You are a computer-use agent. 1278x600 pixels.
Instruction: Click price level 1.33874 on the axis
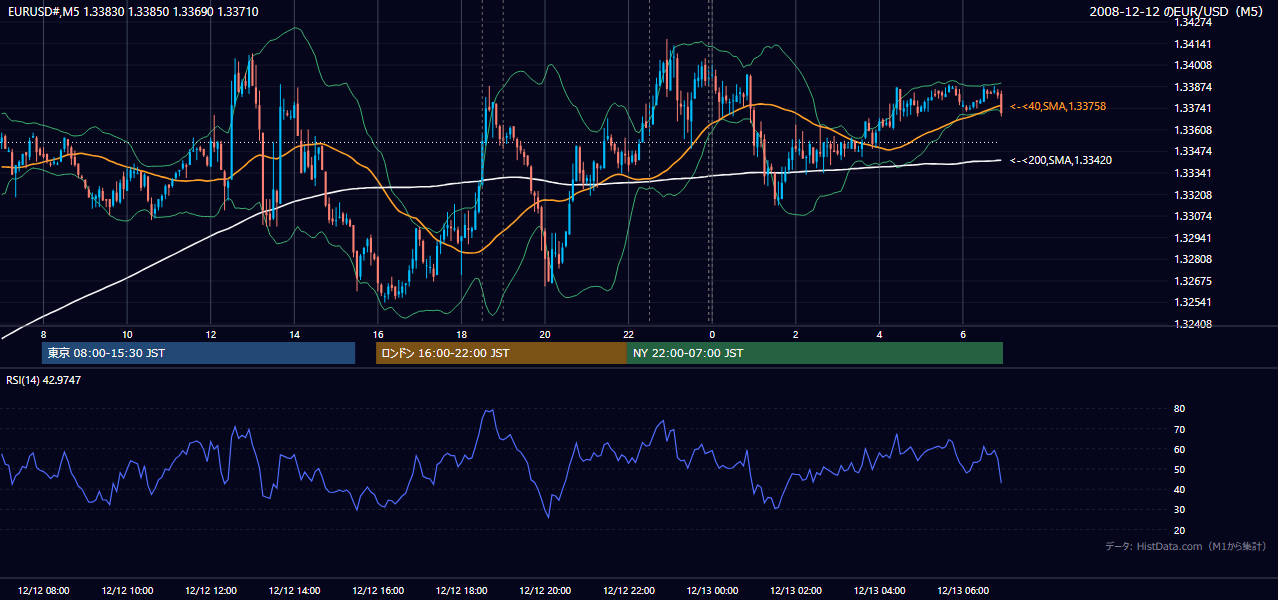(x=1194, y=87)
